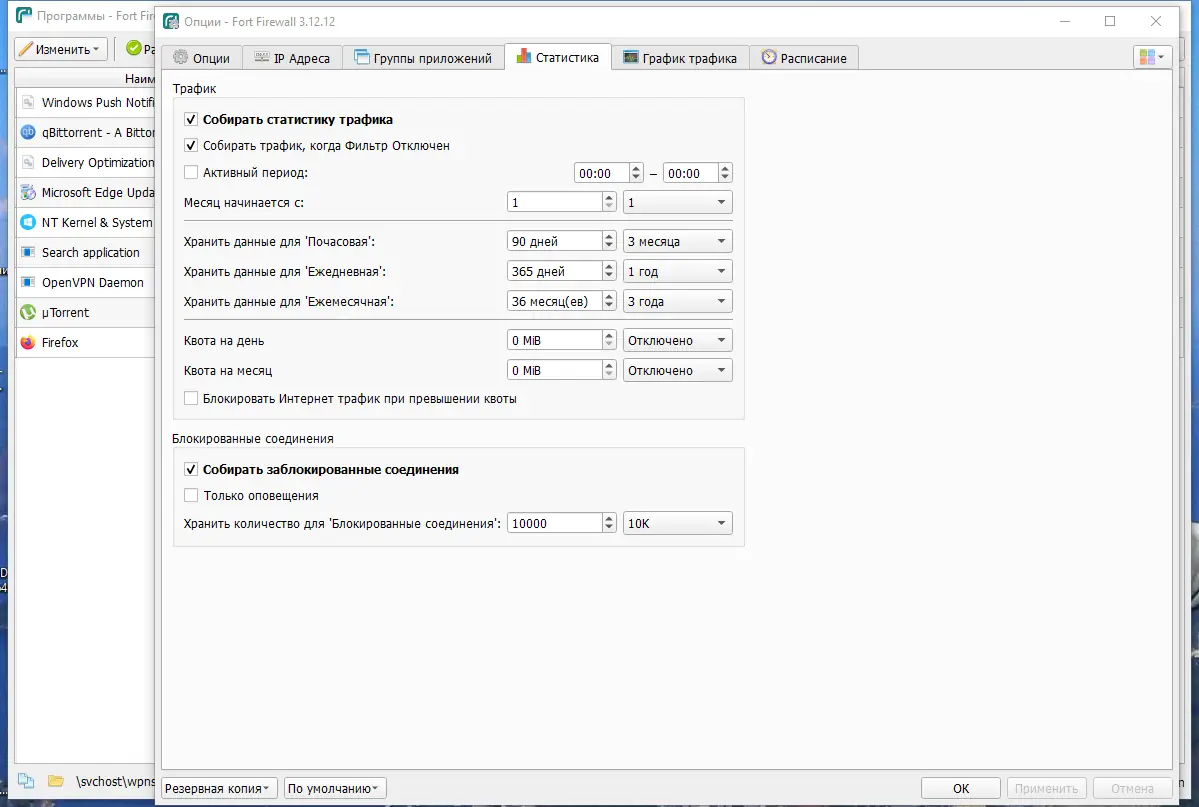This screenshot has height=807, width=1199.
Task: Switch to the Группы приложений tab
Action: (423, 58)
